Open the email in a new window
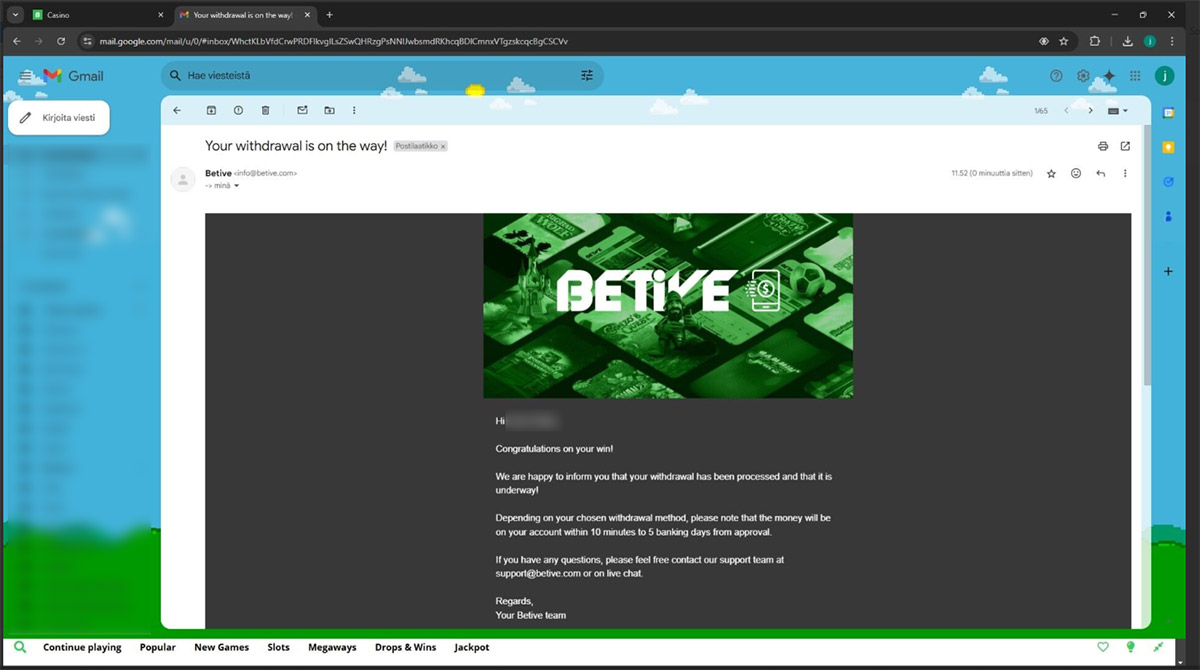Image resolution: width=1200 pixels, height=670 pixels. coord(1125,146)
